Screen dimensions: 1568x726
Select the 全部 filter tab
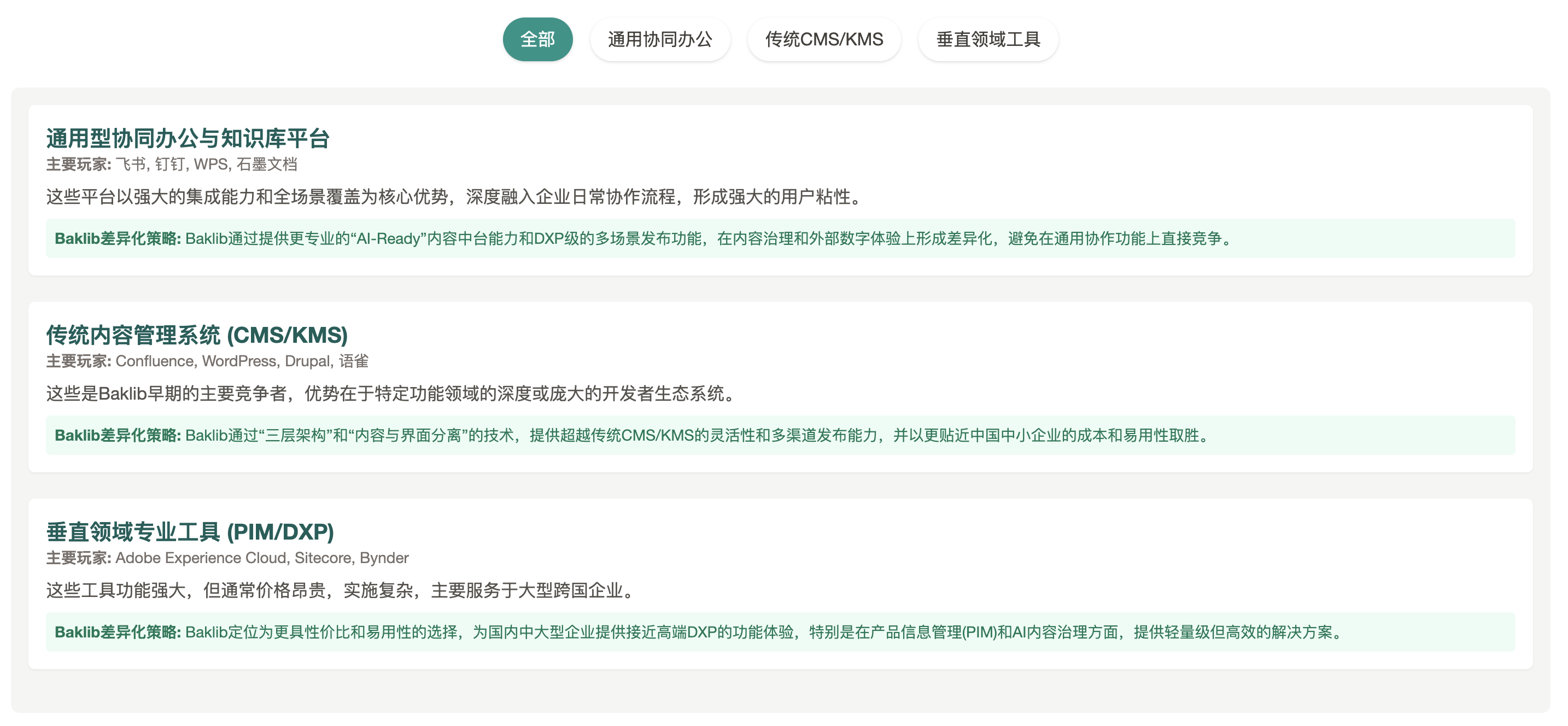[537, 39]
